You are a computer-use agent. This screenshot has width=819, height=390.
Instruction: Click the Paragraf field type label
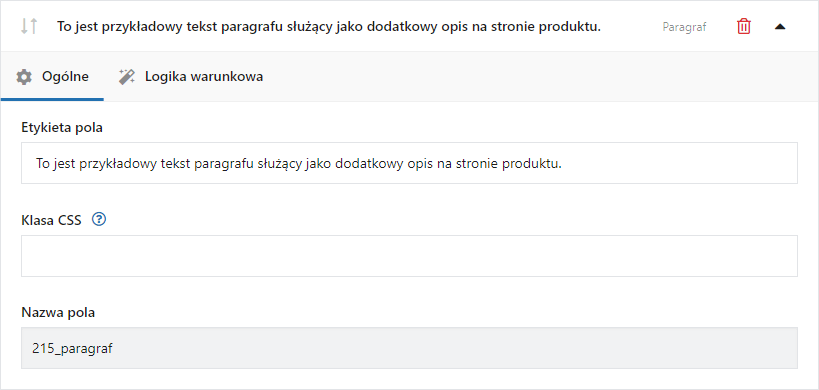(684, 27)
